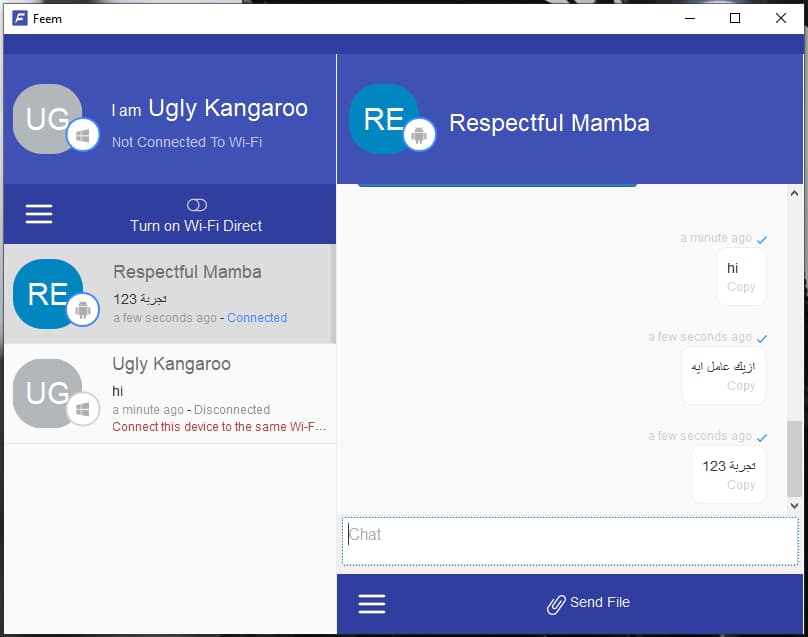Click Turn on Wi-Fi Direct label
The height and width of the screenshot is (637, 808).
tap(196, 226)
